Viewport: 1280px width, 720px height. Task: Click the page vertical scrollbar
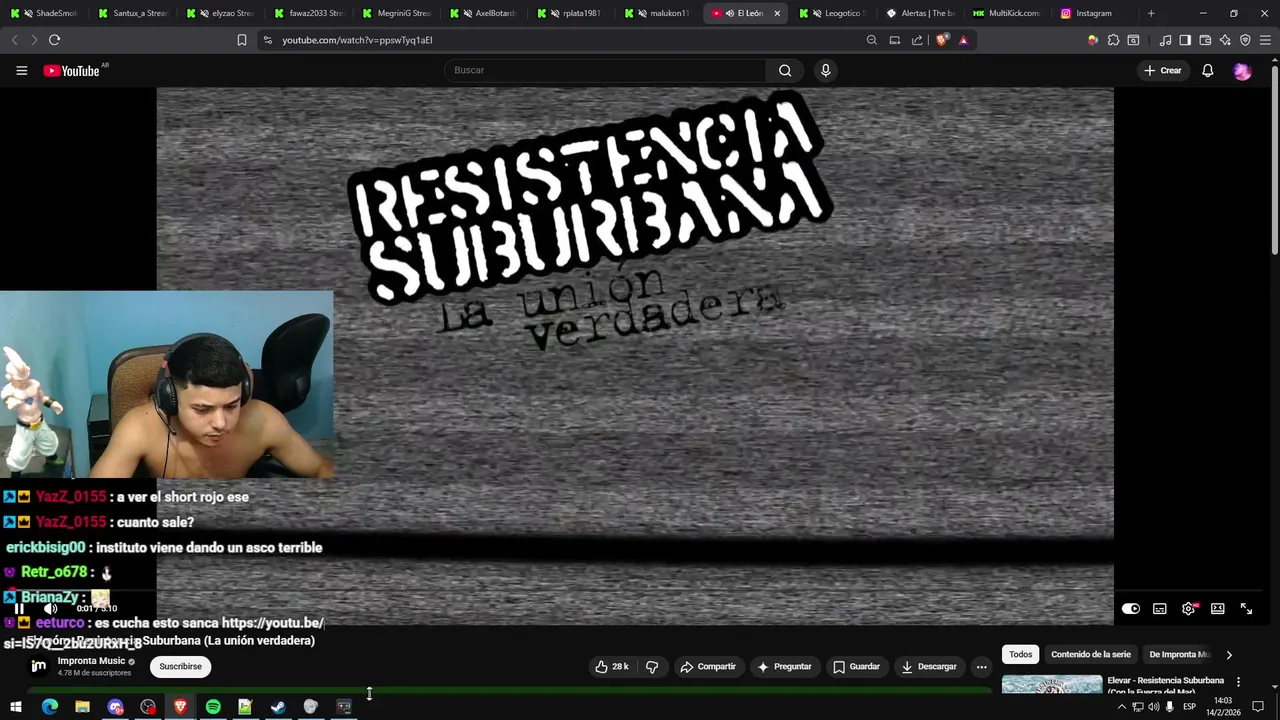pyautogui.click(x=1274, y=160)
